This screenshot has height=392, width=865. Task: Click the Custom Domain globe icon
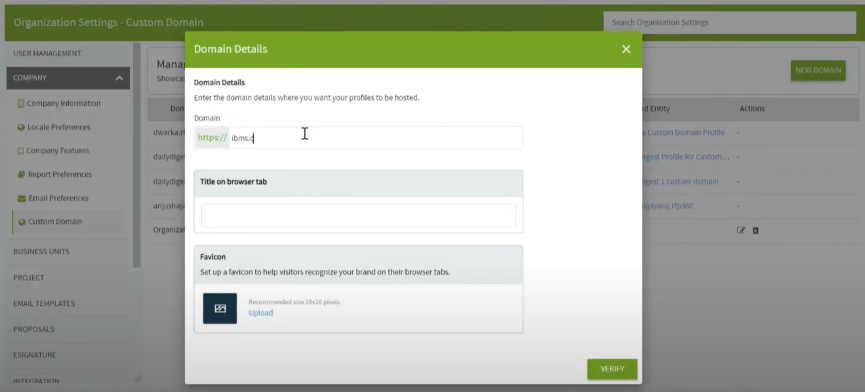pos(22,222)
